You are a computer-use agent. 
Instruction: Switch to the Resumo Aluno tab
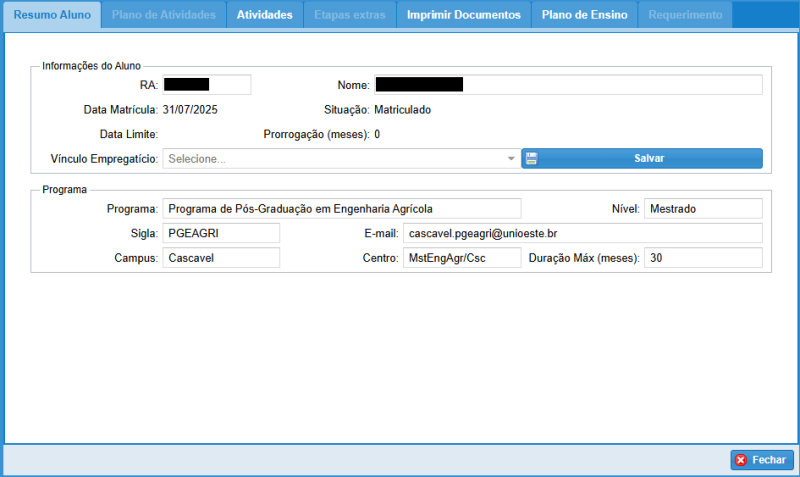coord(52,15)
